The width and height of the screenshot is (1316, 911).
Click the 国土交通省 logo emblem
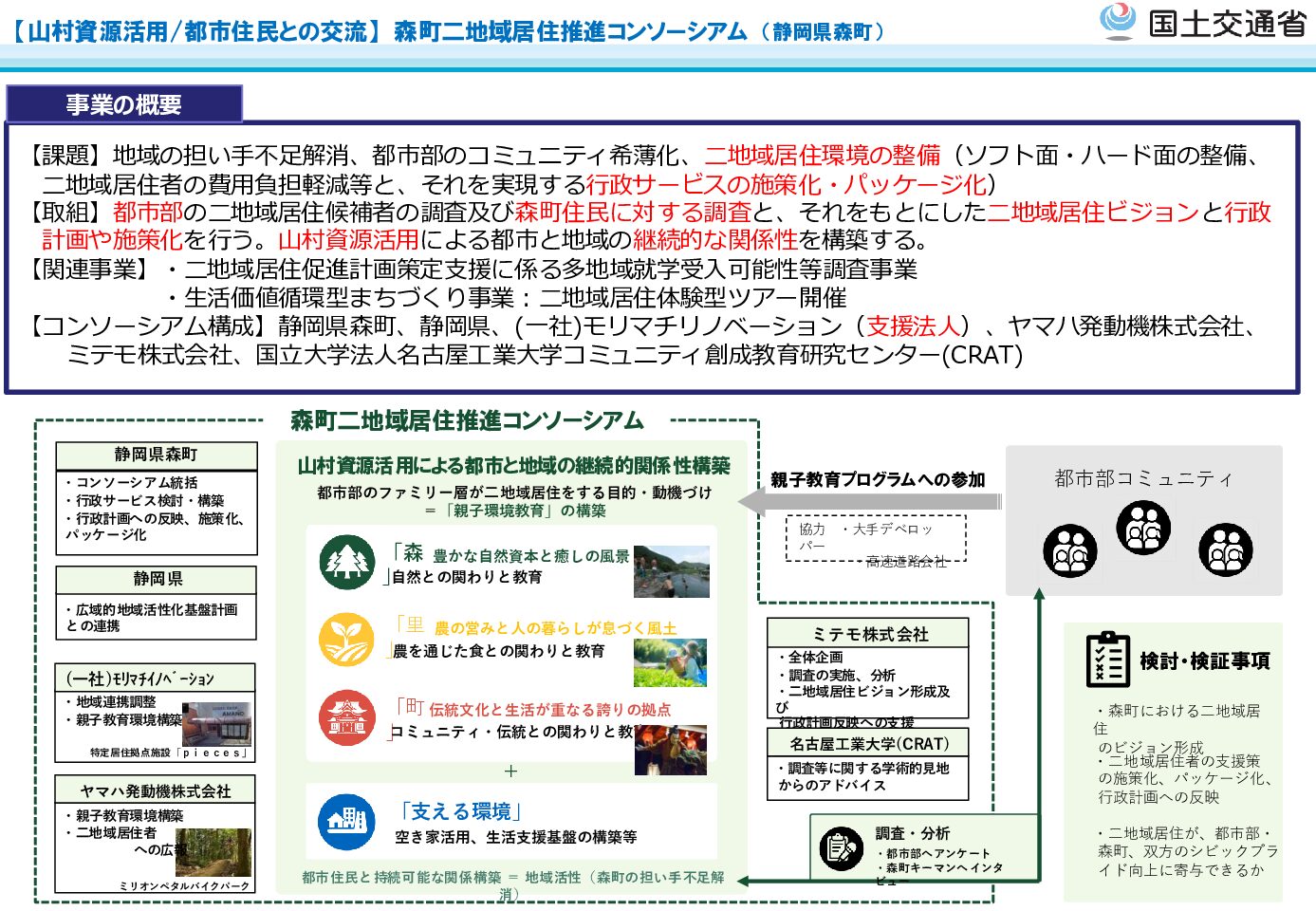pos(1119,21)
